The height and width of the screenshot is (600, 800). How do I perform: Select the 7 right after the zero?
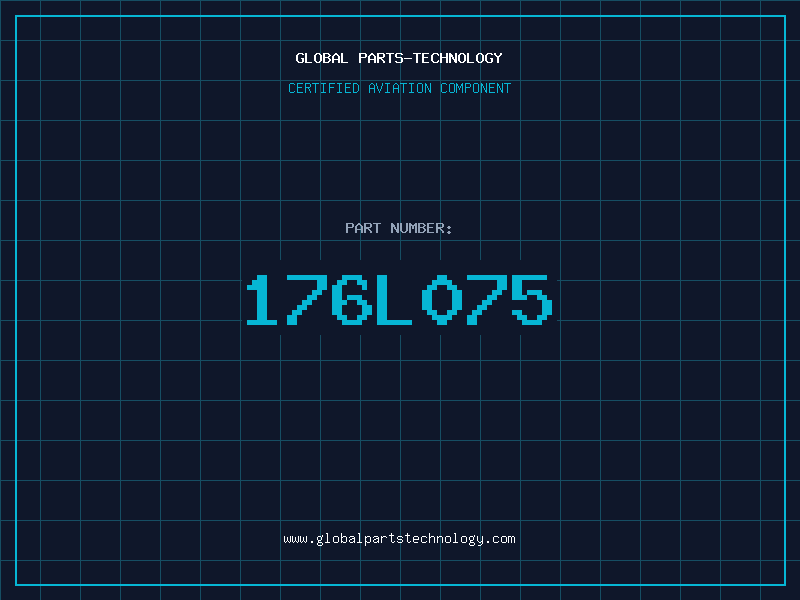[x=487, y=300]
